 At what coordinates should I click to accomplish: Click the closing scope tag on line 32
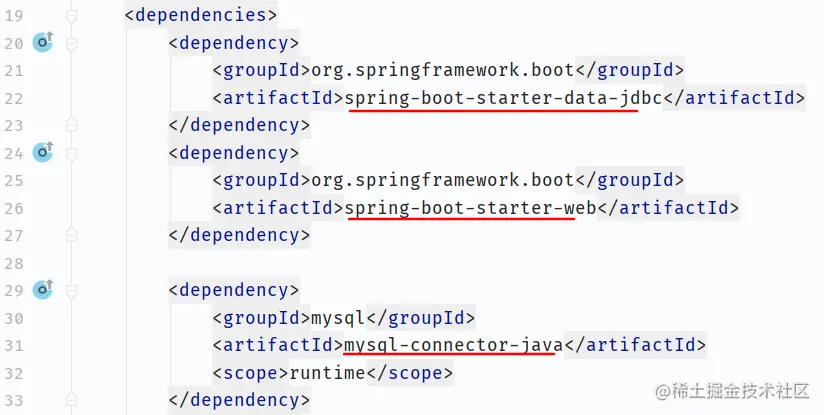pos(409,373)
